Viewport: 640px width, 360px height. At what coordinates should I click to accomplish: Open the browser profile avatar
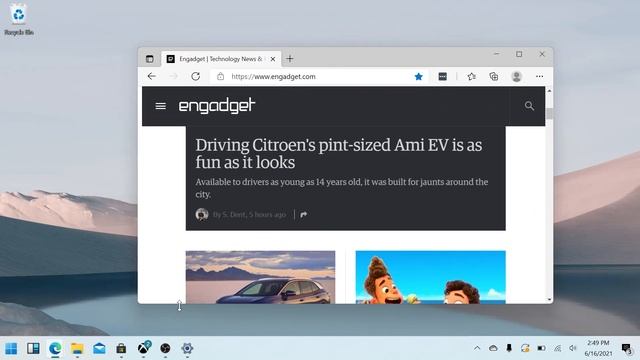tap(516, 76)
